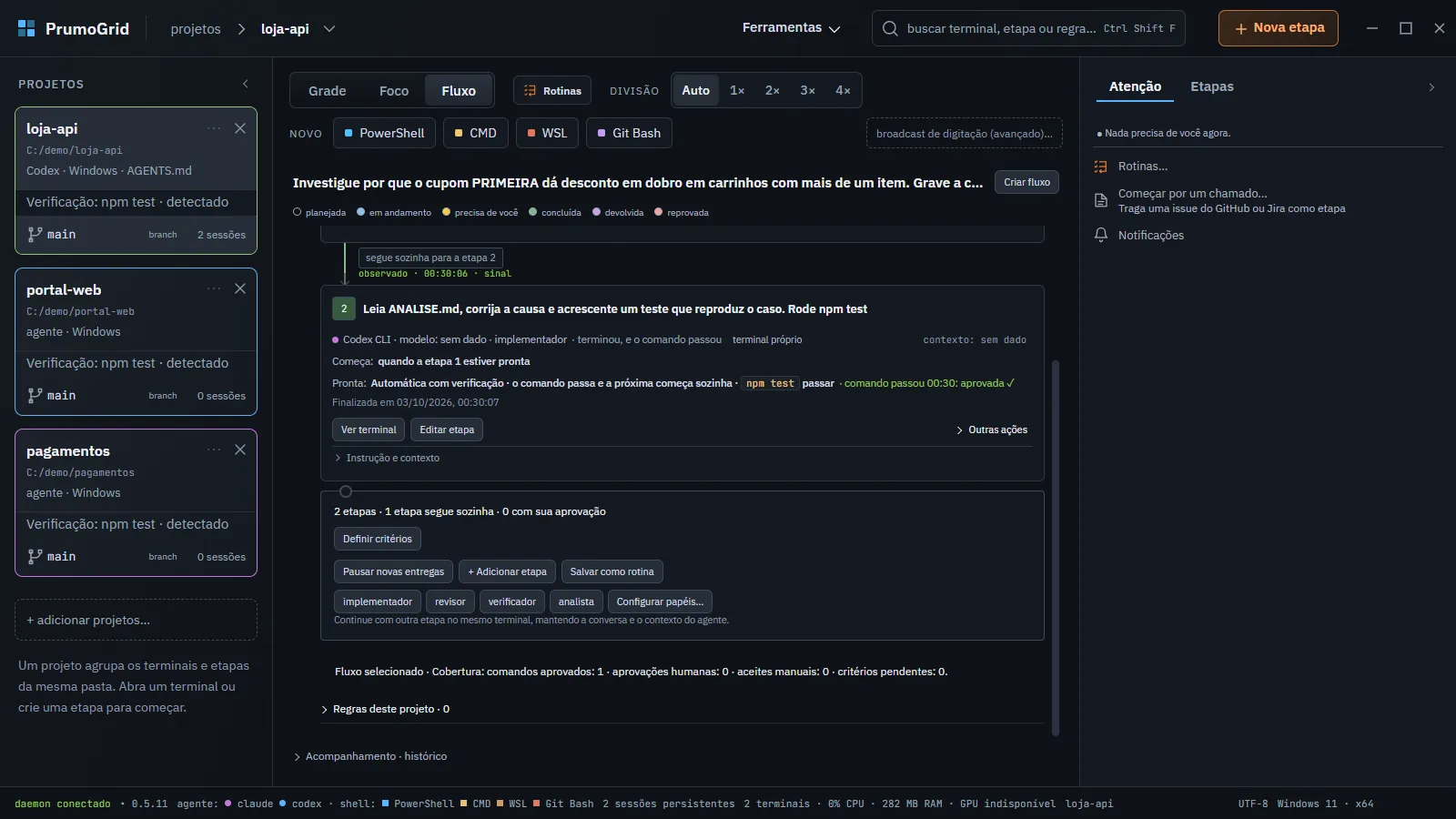
Task: Click the Começar por um chamado document icon
Action: click(1101, 200)
